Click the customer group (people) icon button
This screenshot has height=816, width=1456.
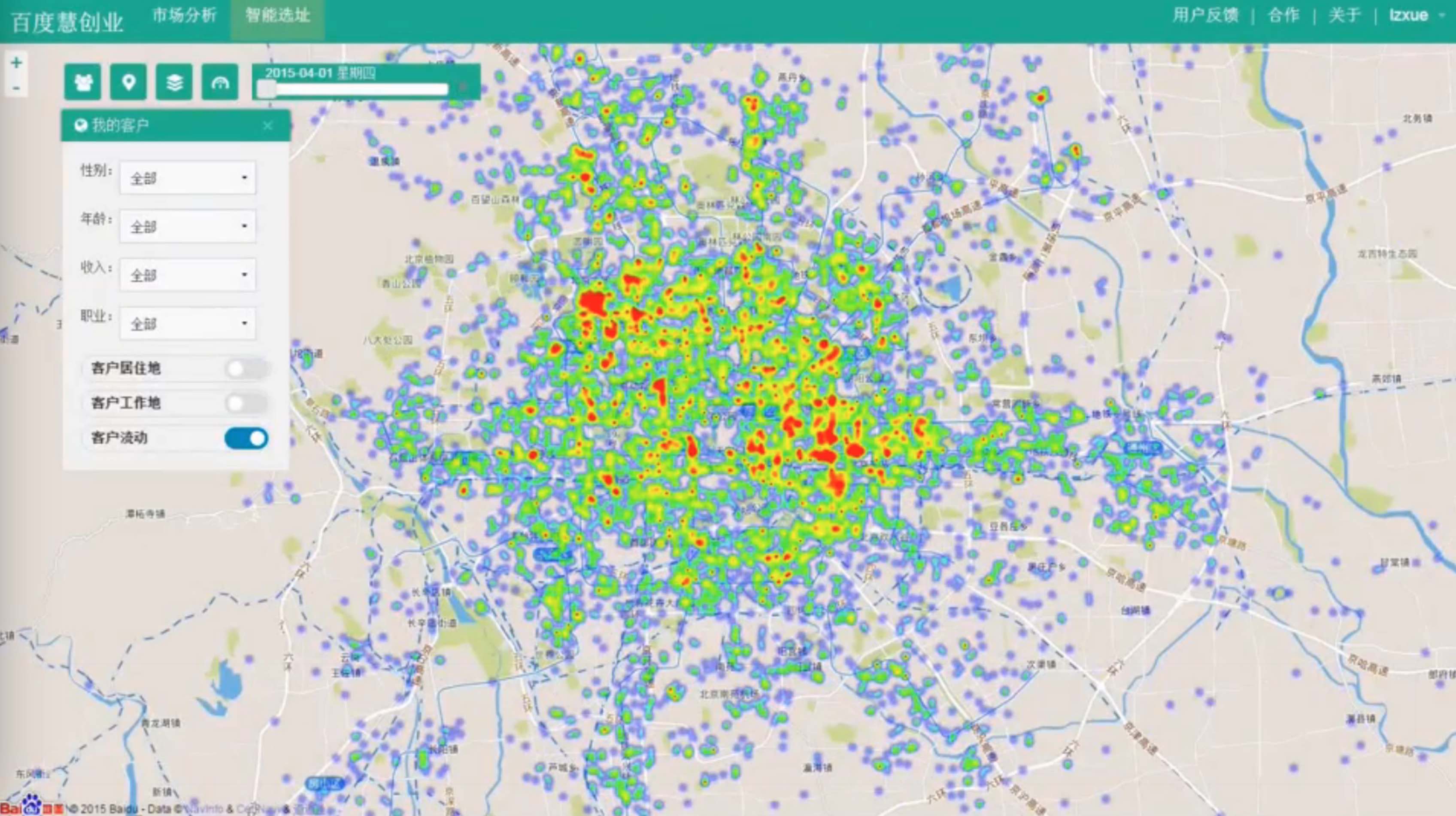click(x=83, y=82)
